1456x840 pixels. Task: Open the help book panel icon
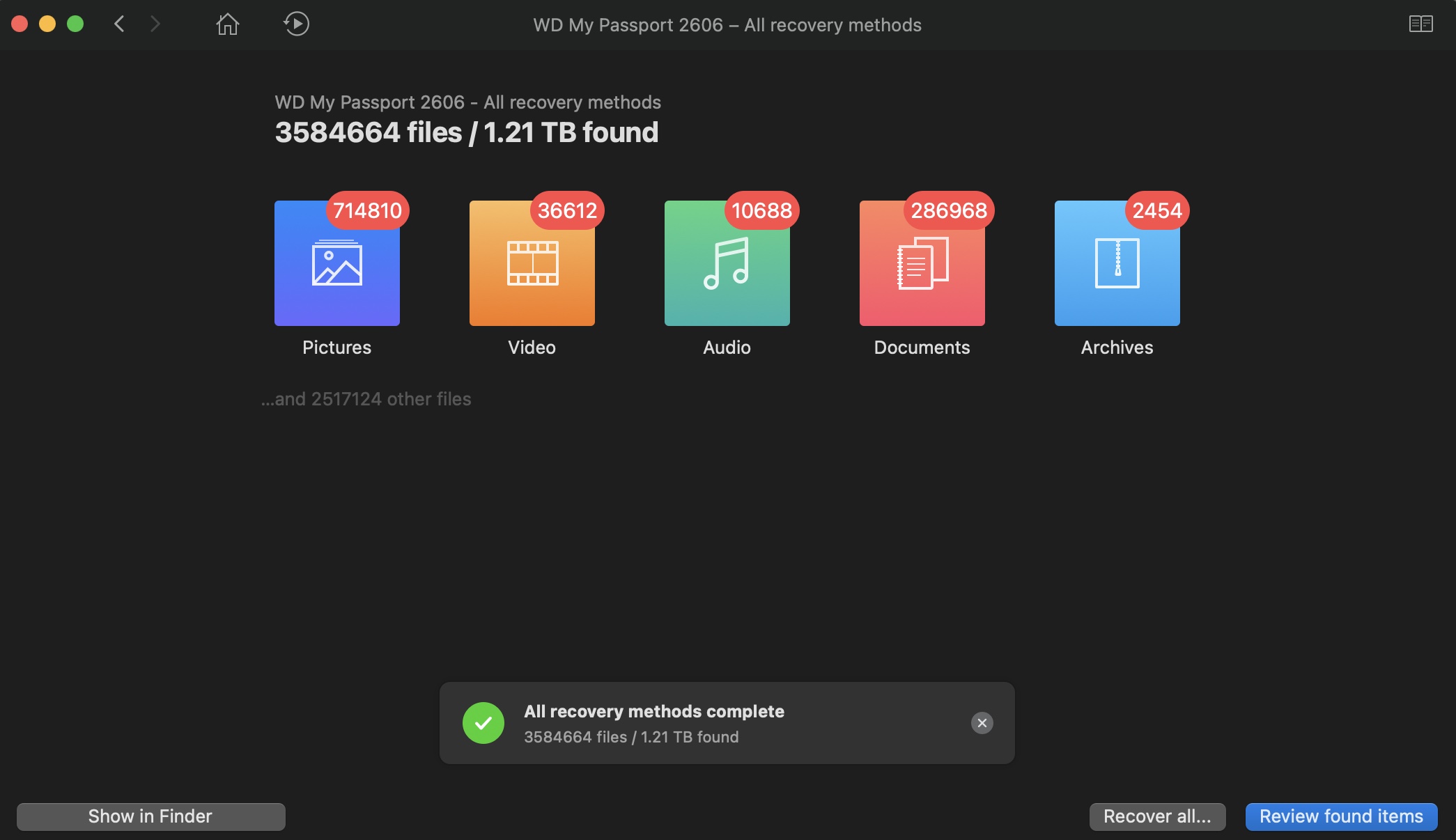pyautogui.click(x=1420, y=24)
